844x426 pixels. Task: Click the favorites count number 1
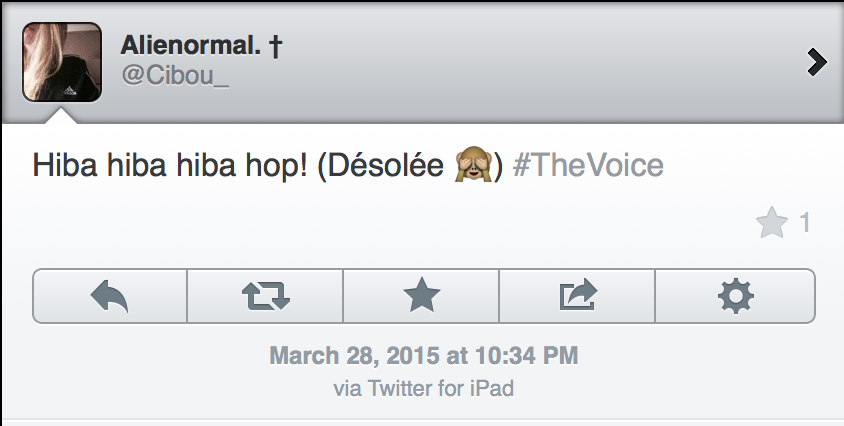(805, 224)
